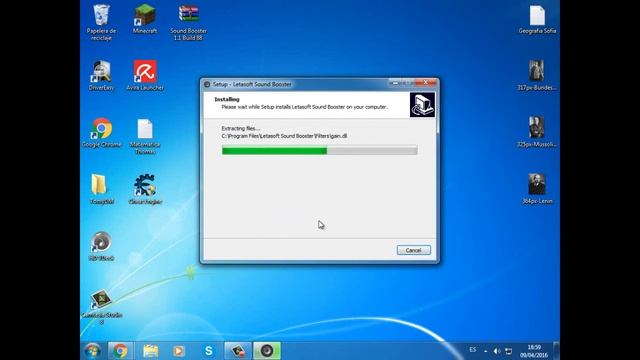Open the volume control in the tray
Screen dimensions: 640x360
[497, 351]
